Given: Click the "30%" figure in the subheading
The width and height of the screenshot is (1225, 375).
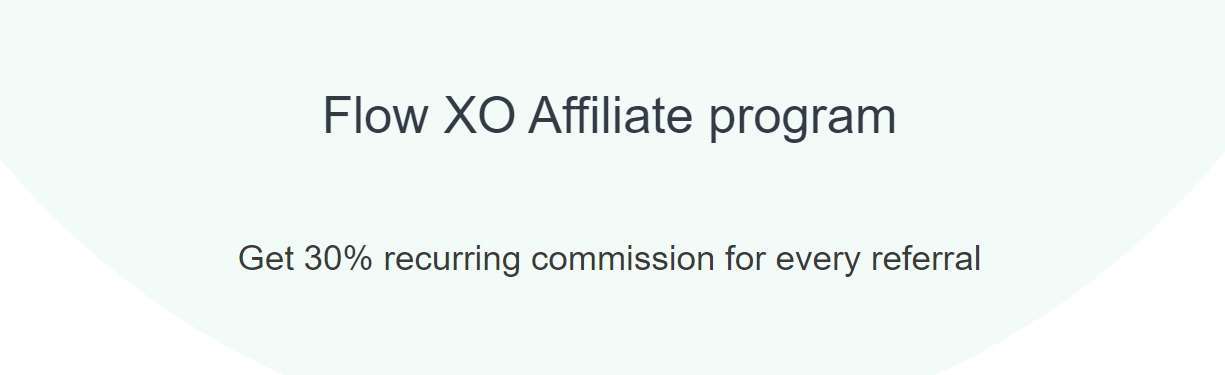Looking at the screenshot, I should tap(338, 259).
